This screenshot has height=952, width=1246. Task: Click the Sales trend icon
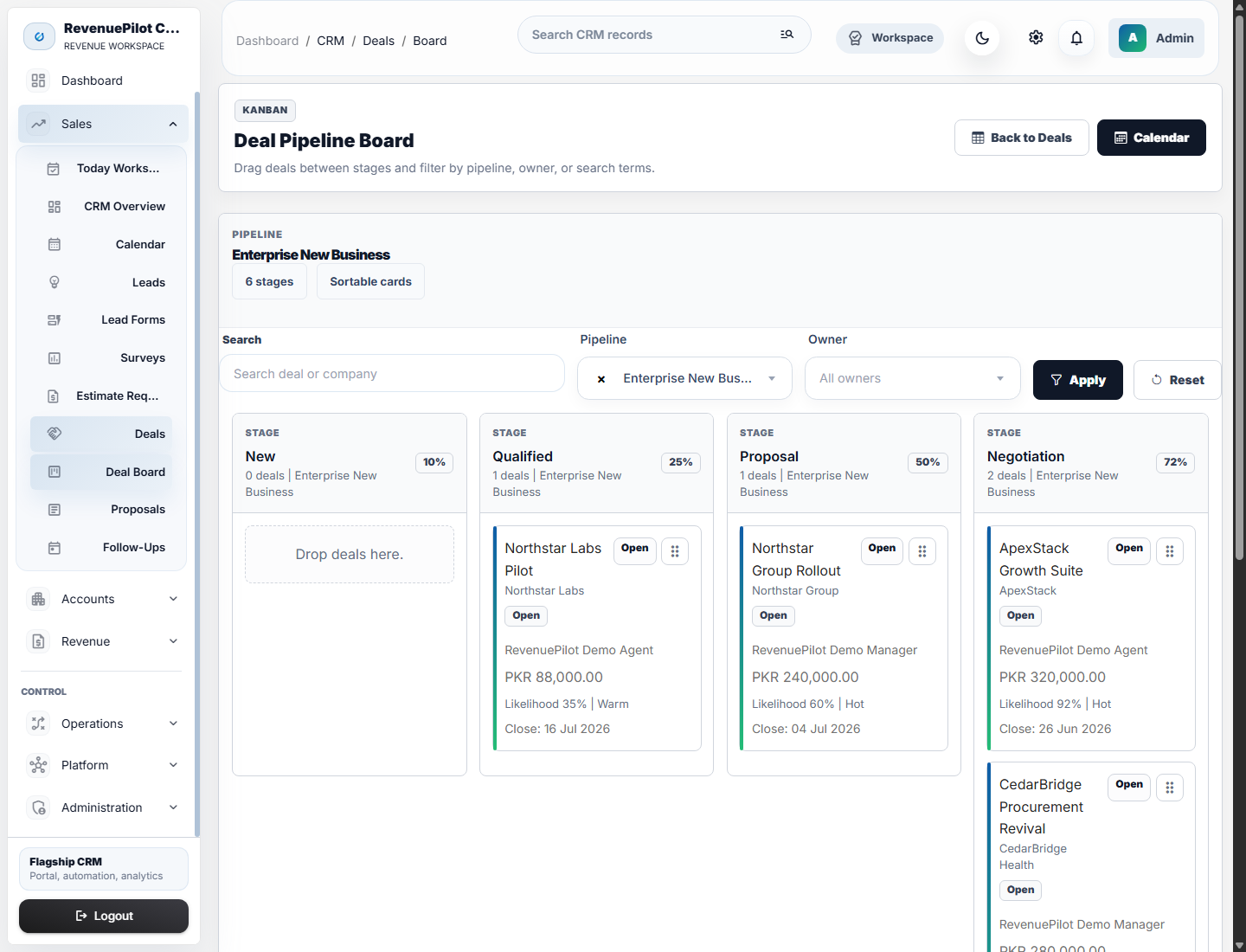click(x=38, y=124)
